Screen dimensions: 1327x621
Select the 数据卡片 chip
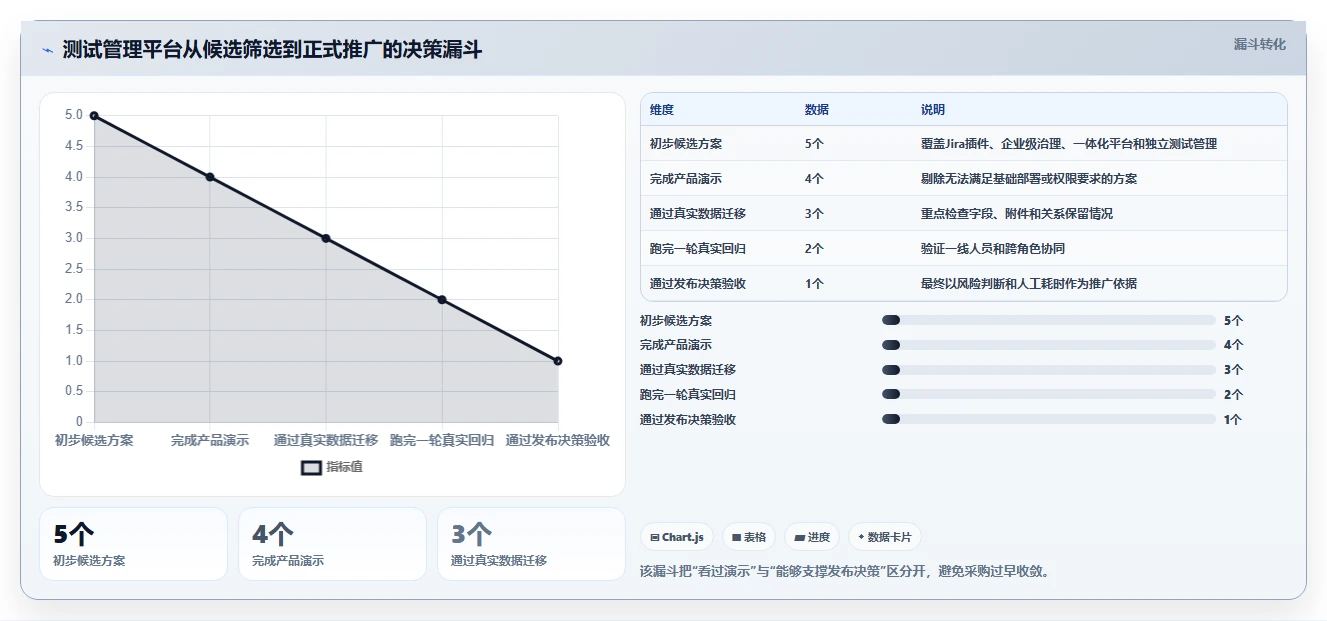[x=884, y=537]
